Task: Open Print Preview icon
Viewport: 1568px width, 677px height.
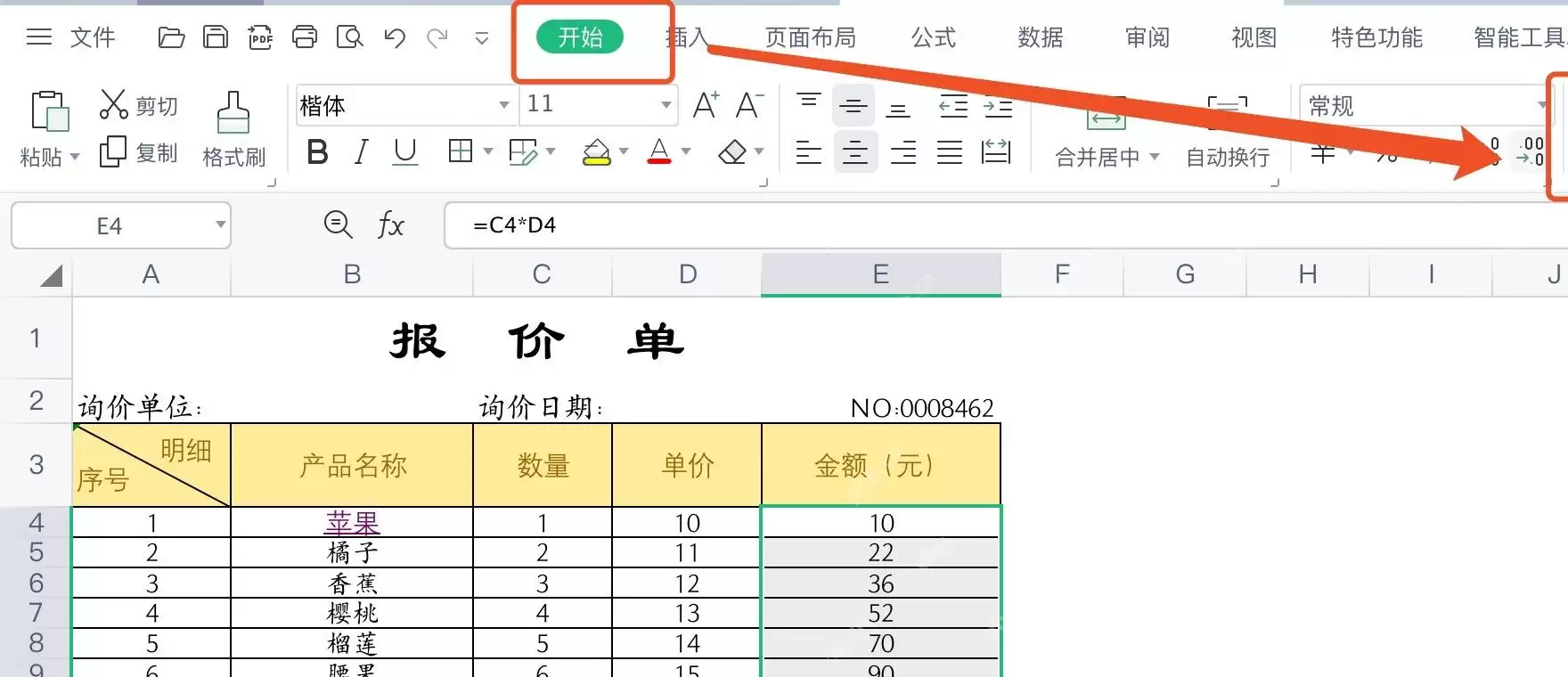Action: [x=349, y=37]
